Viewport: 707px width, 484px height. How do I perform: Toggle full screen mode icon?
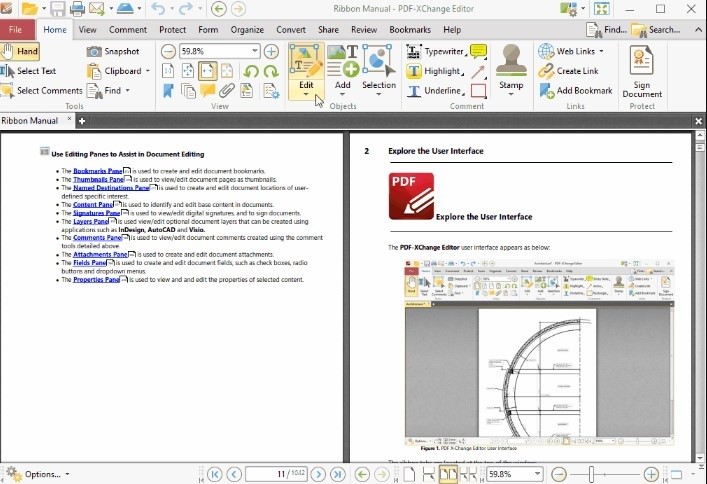(601, 8)
